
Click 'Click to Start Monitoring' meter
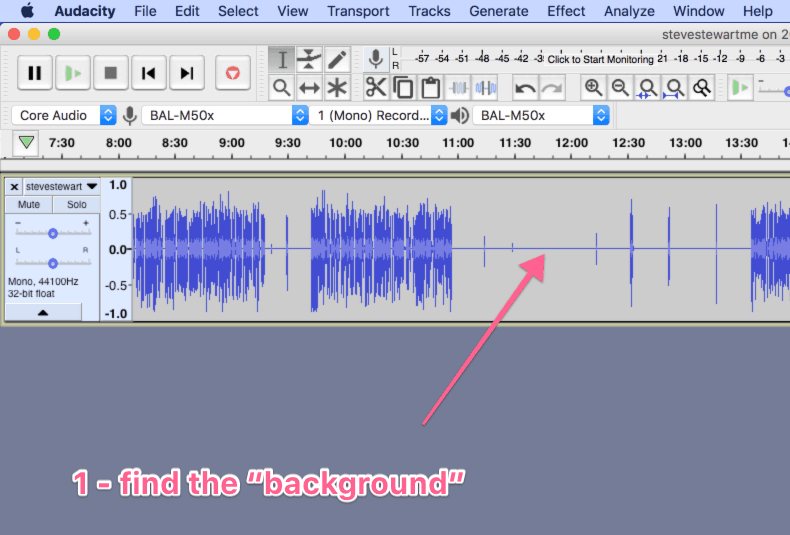click(600, 59)
